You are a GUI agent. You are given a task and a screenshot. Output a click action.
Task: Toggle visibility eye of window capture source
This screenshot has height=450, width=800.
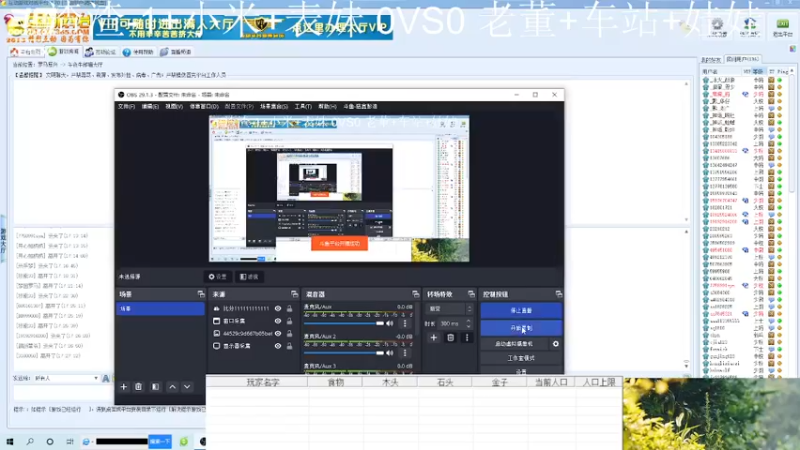coord(278,321)
